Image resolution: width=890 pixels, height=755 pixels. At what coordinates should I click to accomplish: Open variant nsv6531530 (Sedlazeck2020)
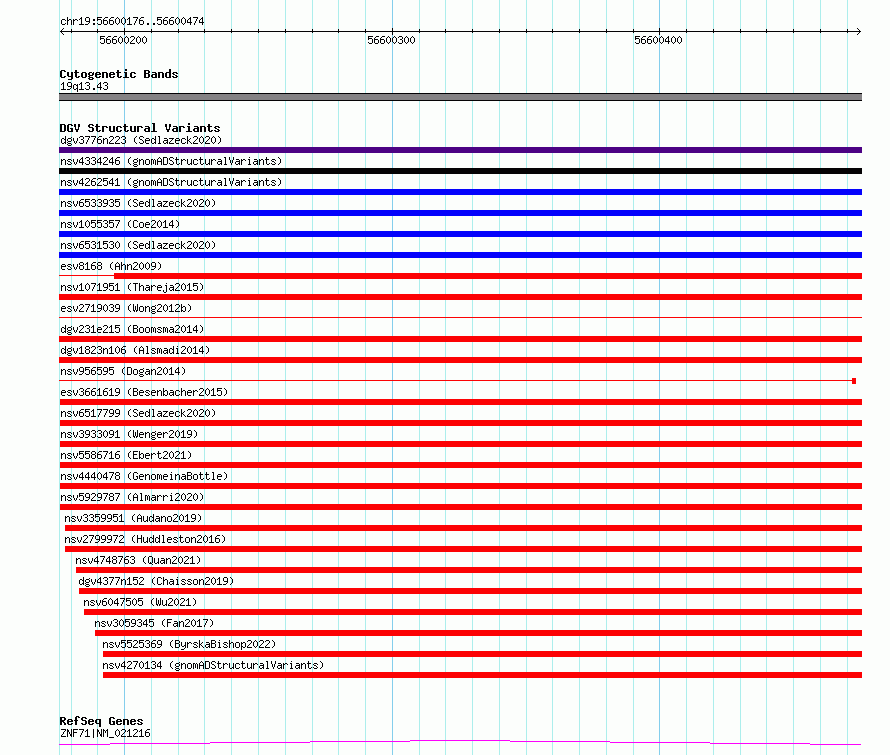pos(138,245)
